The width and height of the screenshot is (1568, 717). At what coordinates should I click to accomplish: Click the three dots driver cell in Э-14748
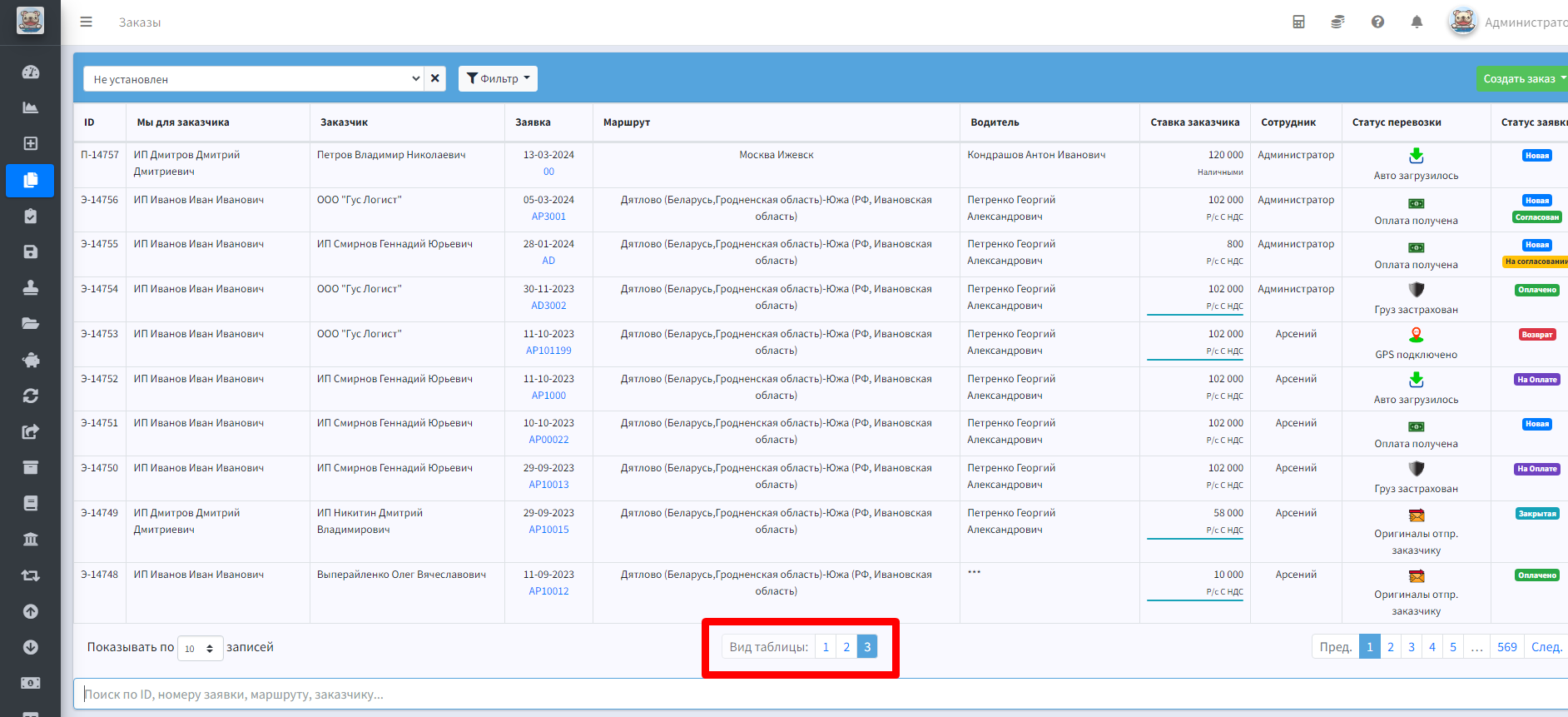pos(974,572)
